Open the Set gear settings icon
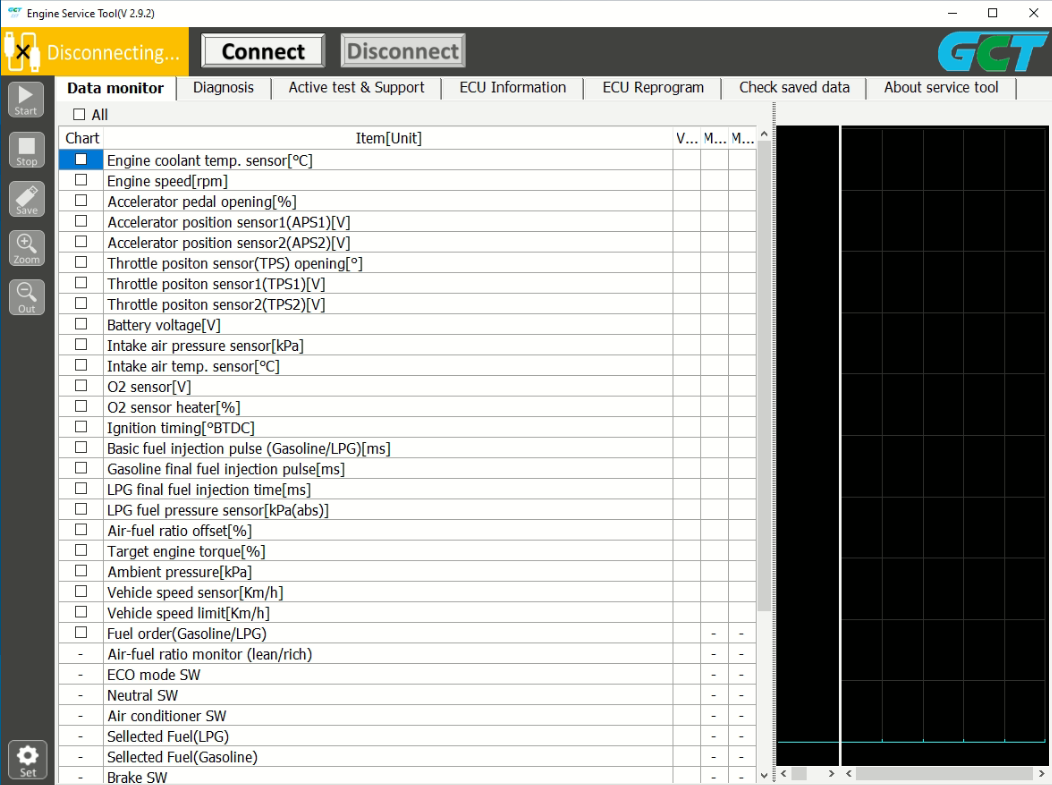This screenshot has width=1052, height=785. (x=27, y=760)
